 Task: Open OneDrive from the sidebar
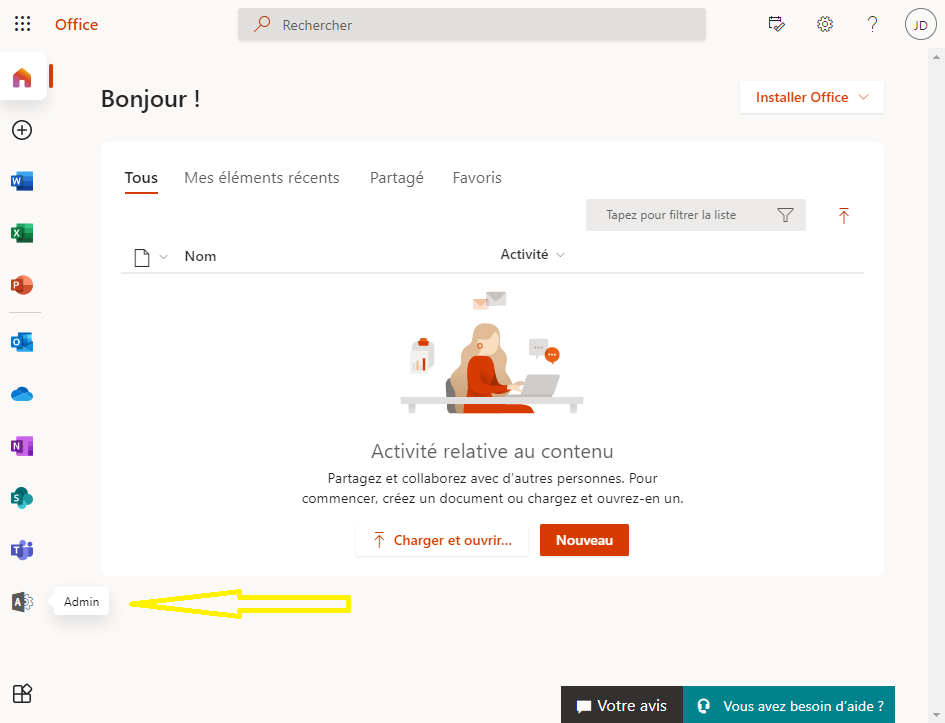22,394
